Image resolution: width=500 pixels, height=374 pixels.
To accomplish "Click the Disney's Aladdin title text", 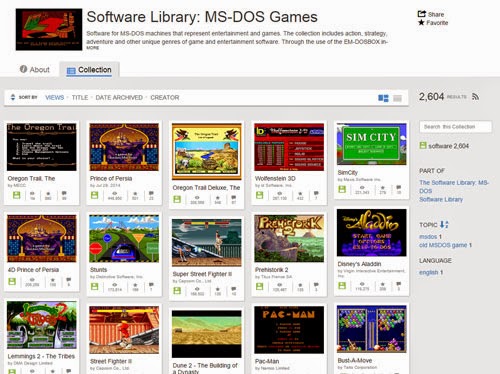I will (x=359, y=264).
